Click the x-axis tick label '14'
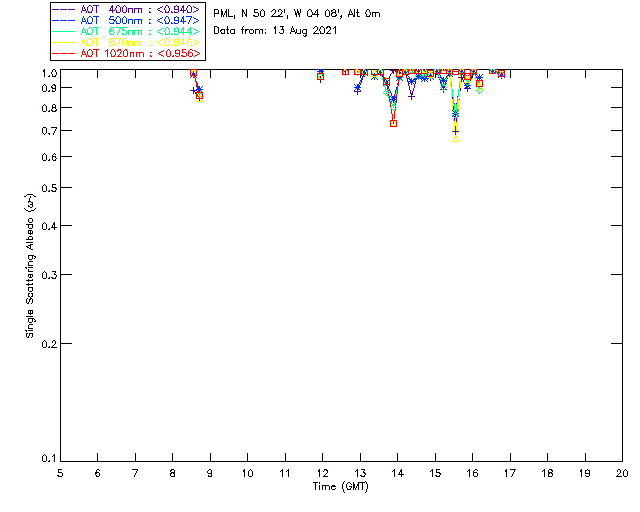Image resolution: width=640 pixels, height=512 pixels. 398,473
